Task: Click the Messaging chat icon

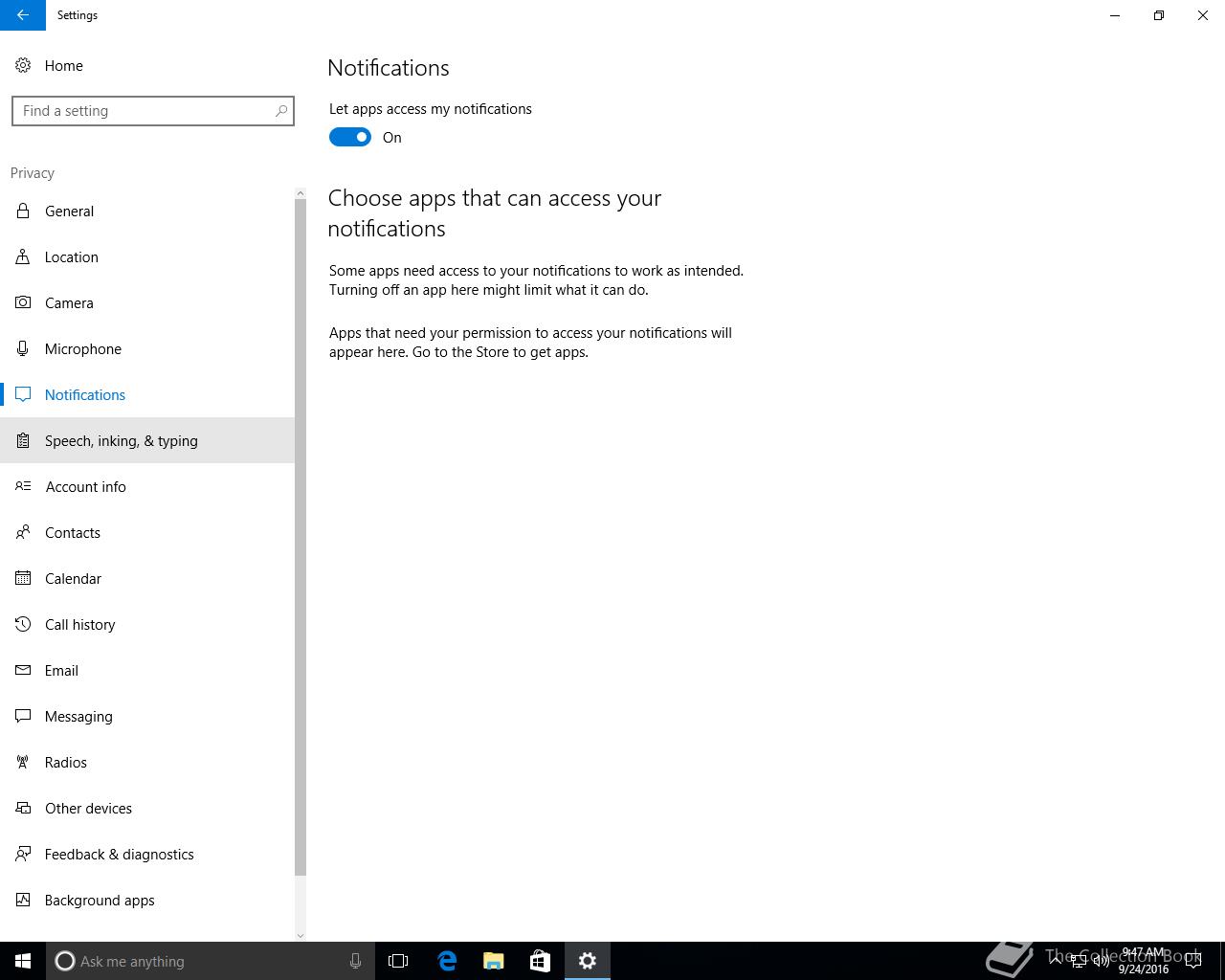Action: [23, 716]
